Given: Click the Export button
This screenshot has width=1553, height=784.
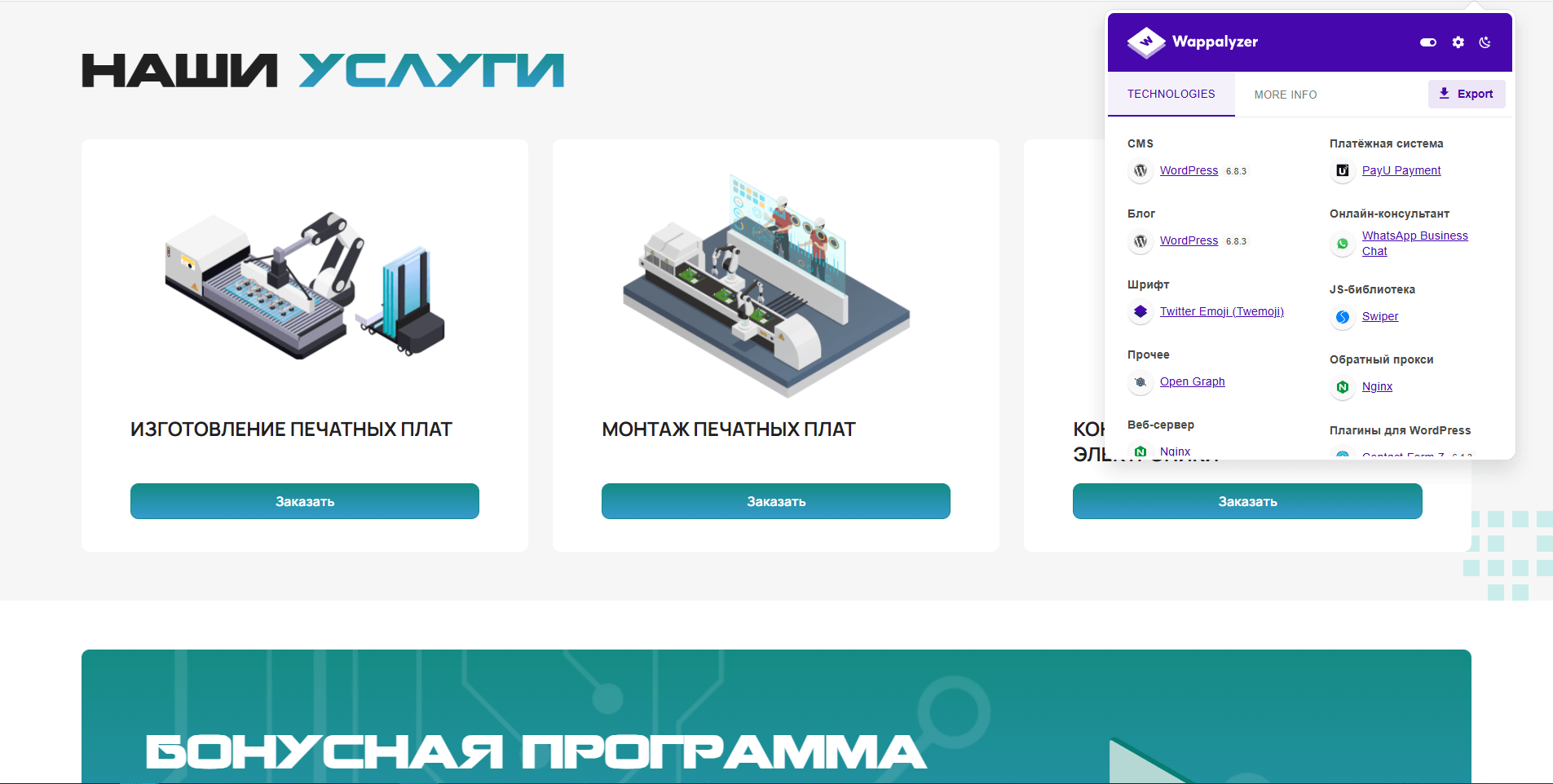Looking at the screenshot, I should point(1467,94).
